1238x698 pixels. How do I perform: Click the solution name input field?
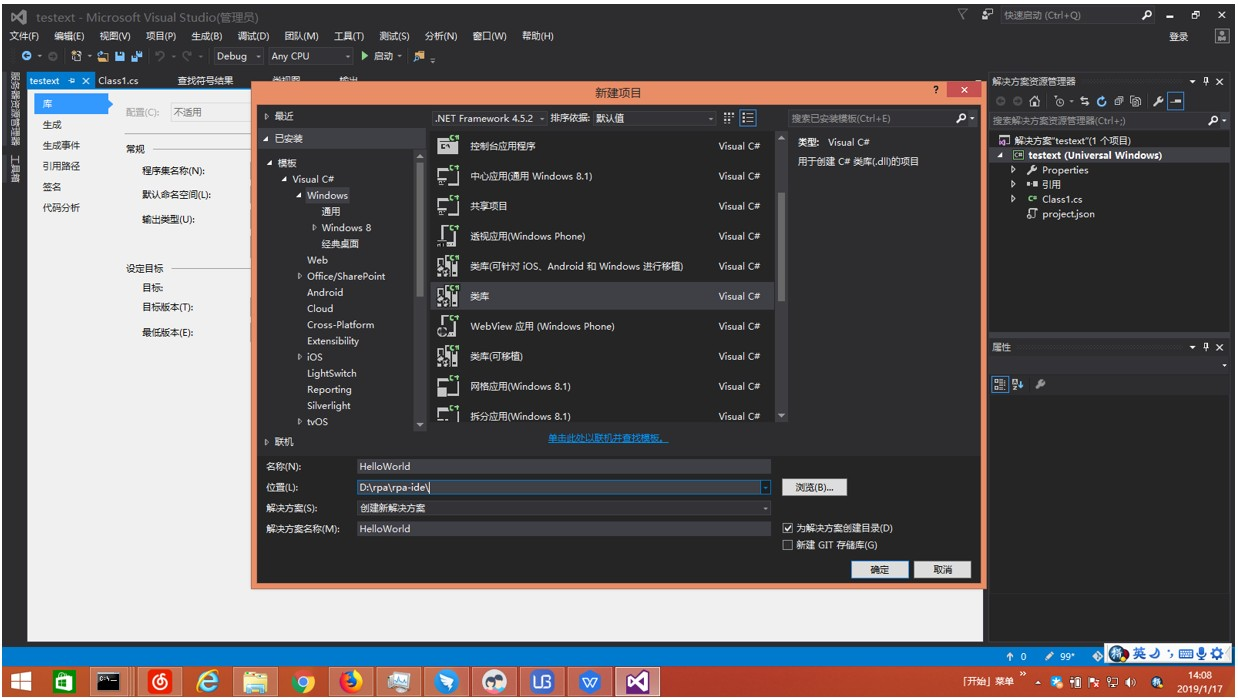point(564,529)
